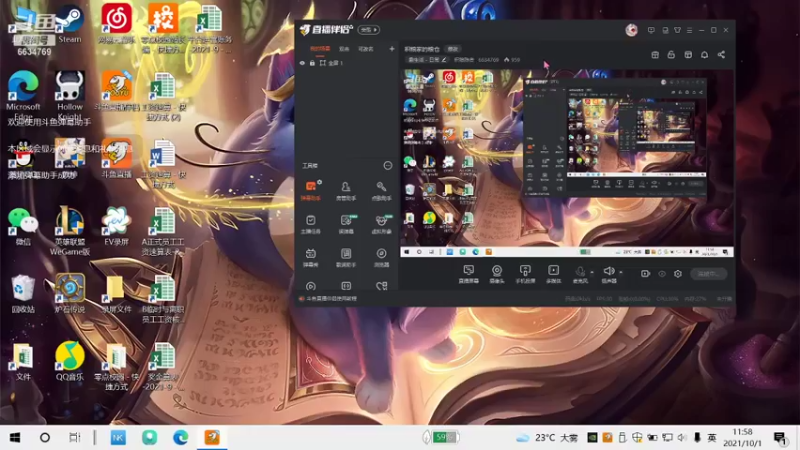Open the 弹幕姬 TV-face tool

pos(310,258)
